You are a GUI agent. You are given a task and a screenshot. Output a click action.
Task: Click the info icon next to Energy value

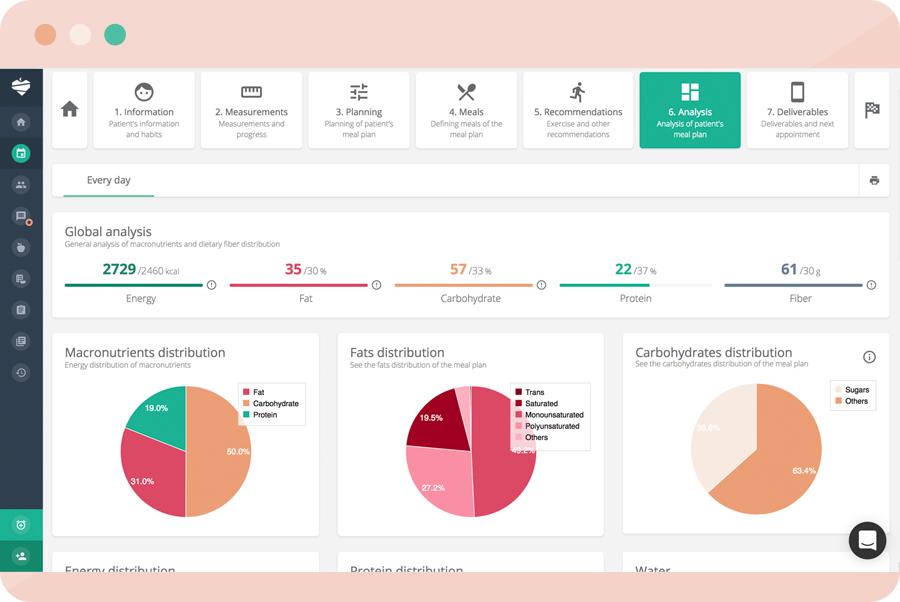(211, 284)
